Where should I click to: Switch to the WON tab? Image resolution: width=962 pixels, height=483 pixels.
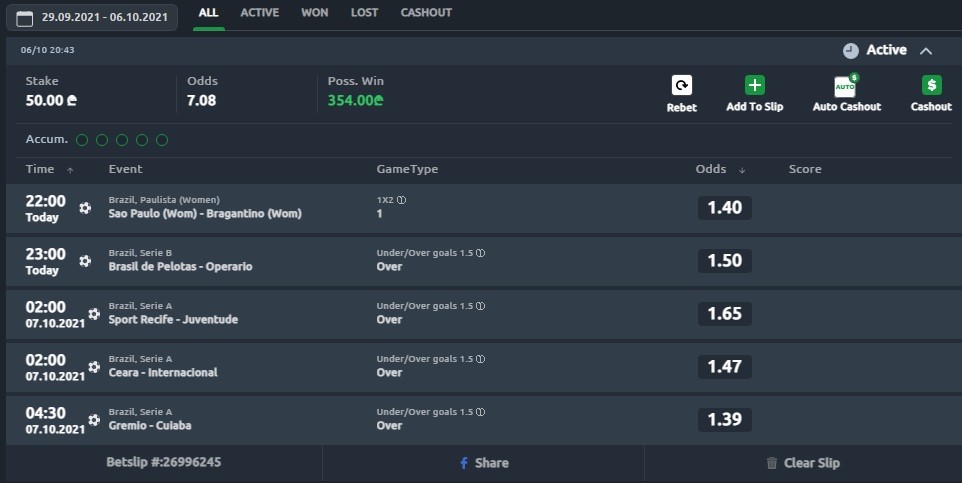[315, 12]
